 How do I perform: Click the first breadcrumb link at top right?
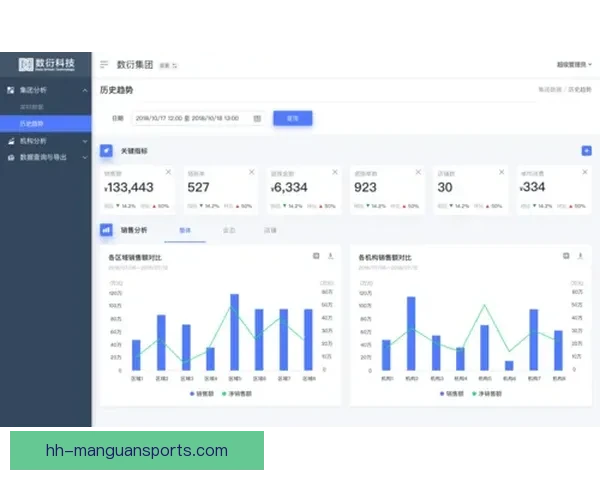550,90
